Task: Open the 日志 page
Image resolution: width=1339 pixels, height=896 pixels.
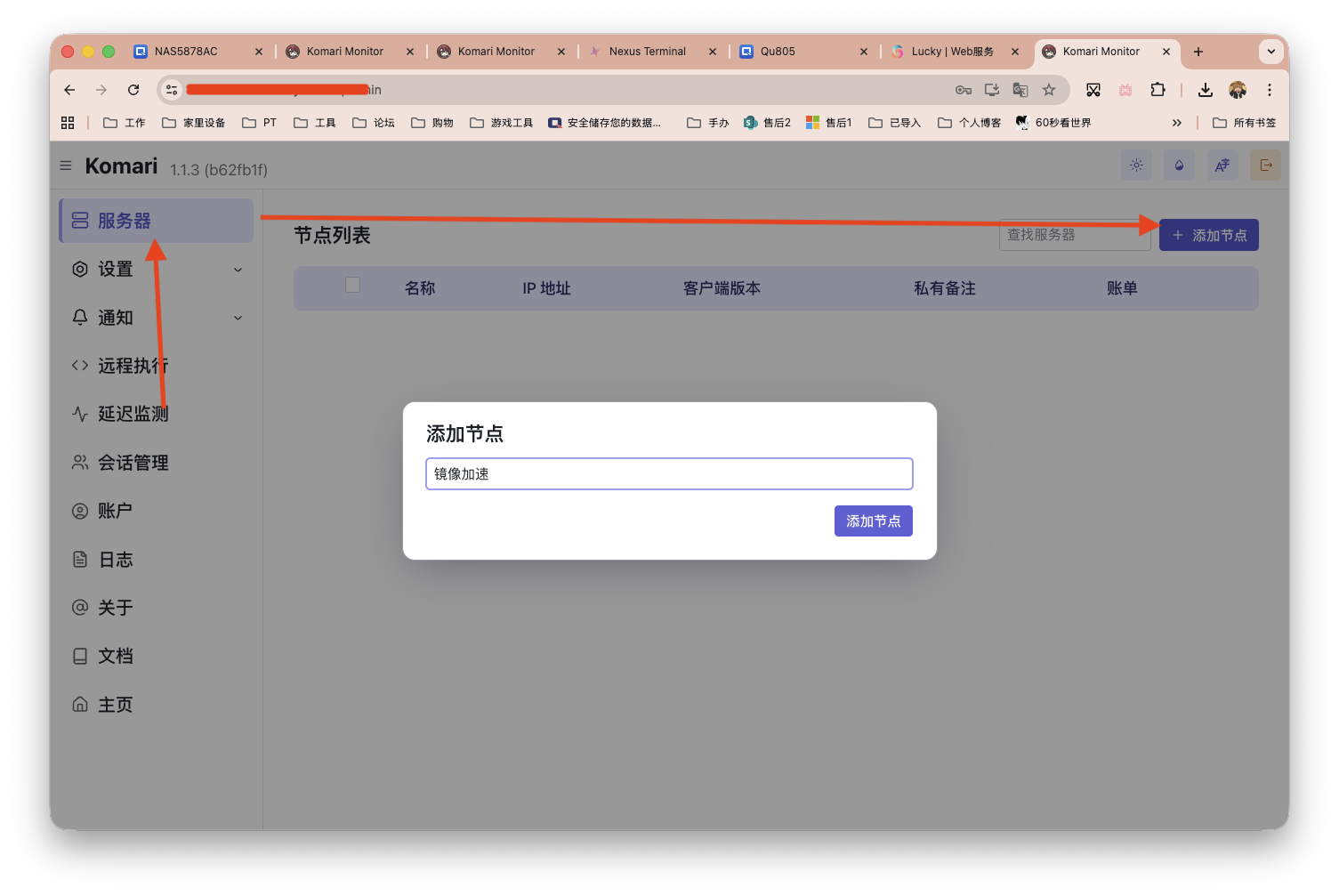Action: point(116,559)
